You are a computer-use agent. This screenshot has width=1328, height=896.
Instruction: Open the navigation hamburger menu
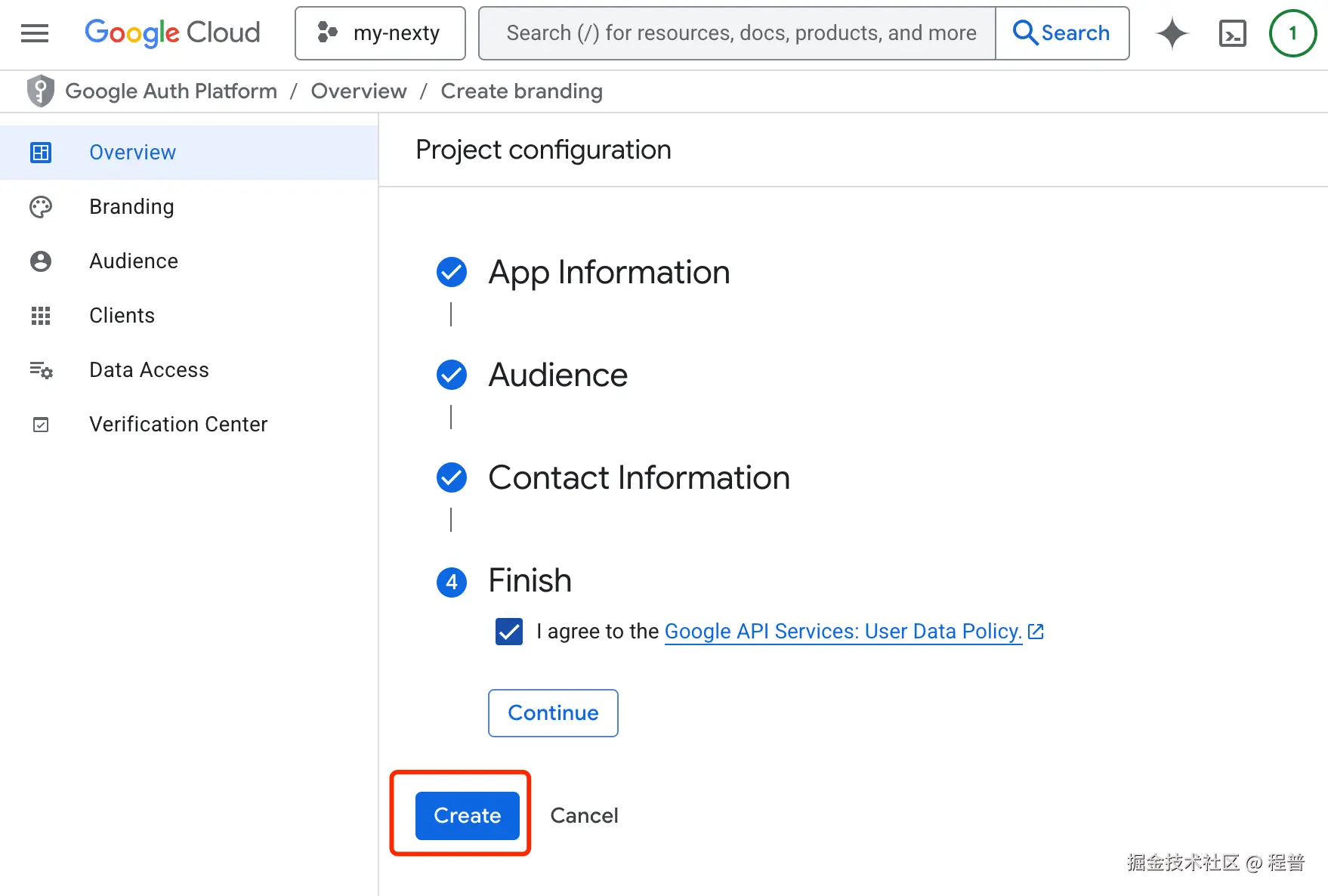(x=34, y=33)
